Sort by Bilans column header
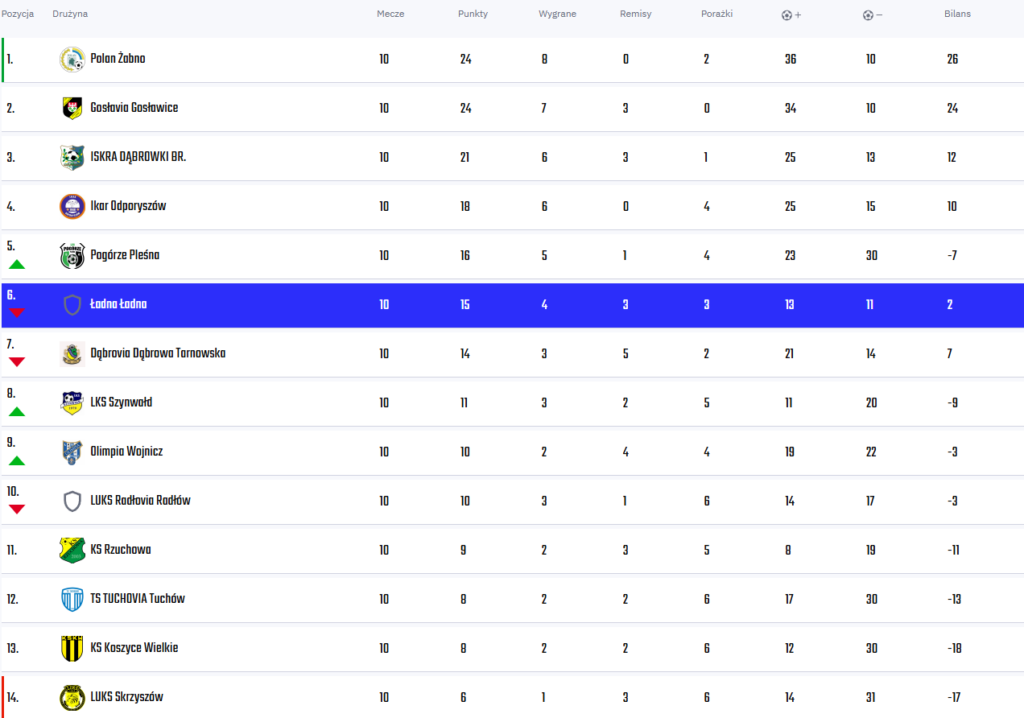 pyautogui.click(x=957, y=15)
